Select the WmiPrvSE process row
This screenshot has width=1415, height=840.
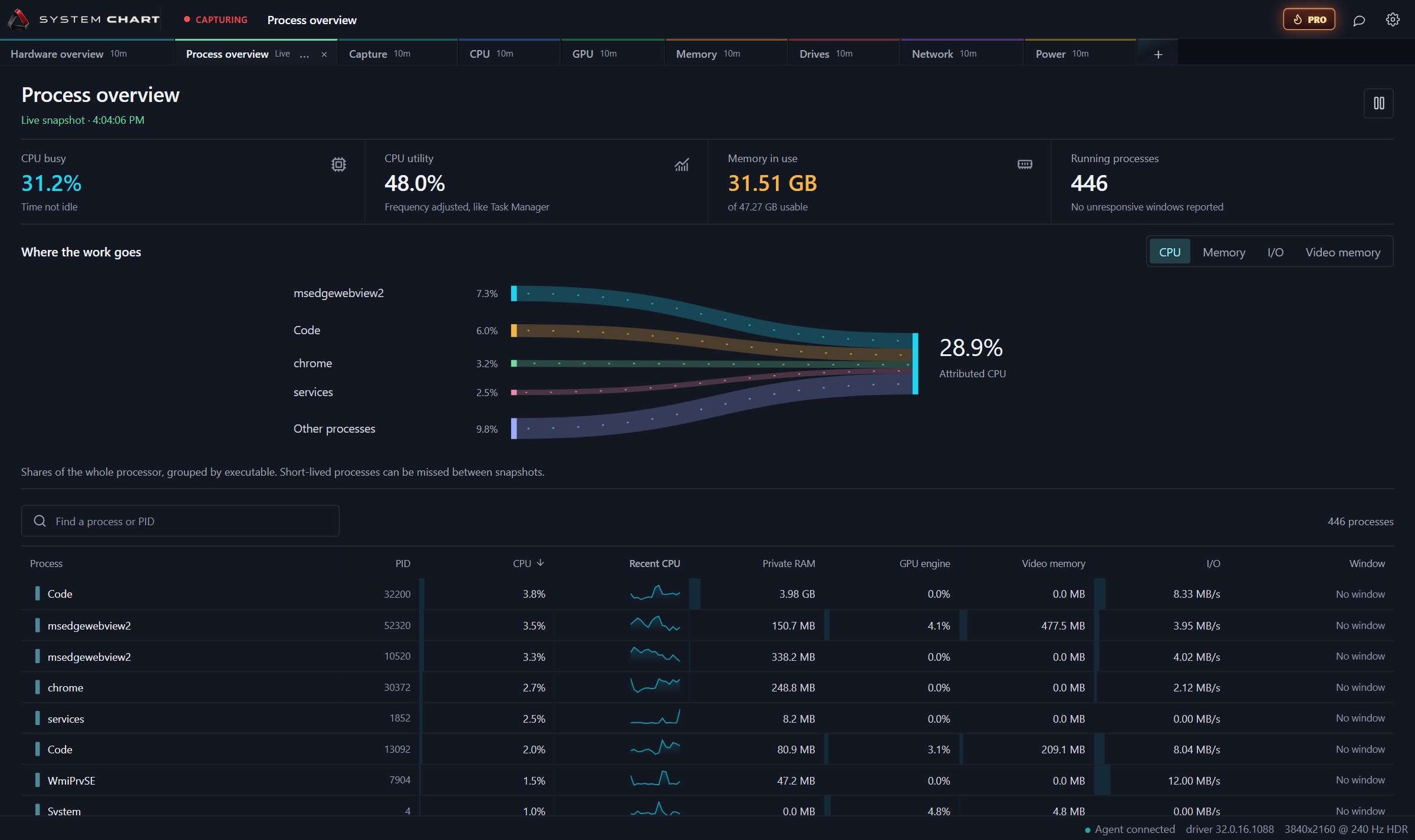pos(707,780)
